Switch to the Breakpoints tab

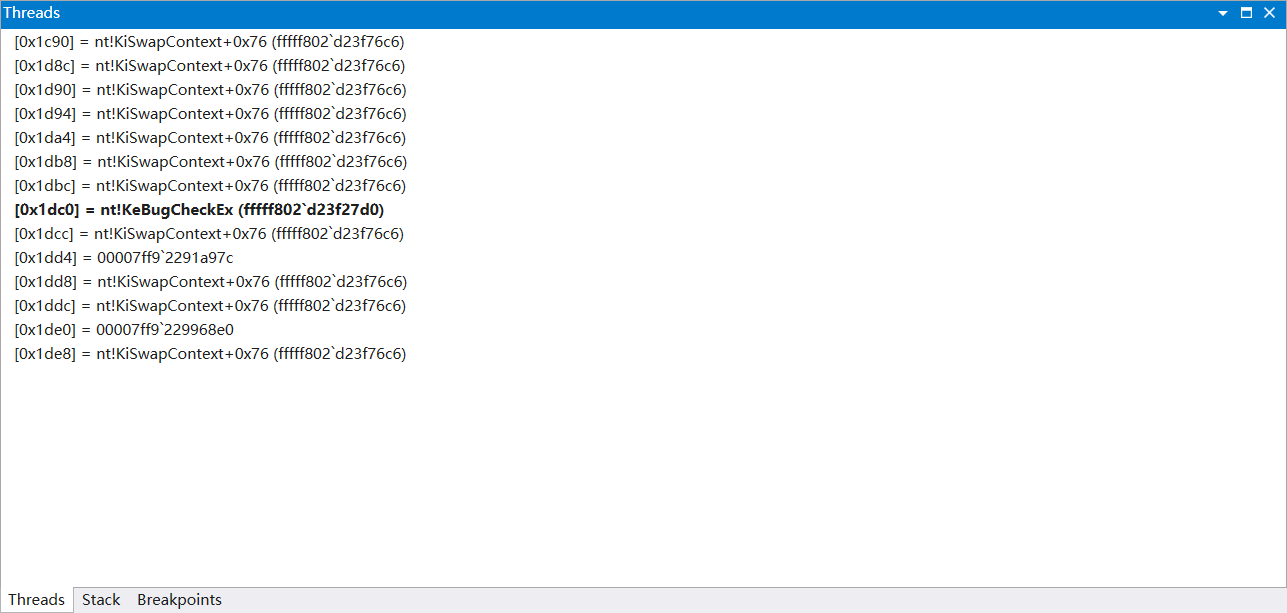pyautogui.click(x=179, y=599)
